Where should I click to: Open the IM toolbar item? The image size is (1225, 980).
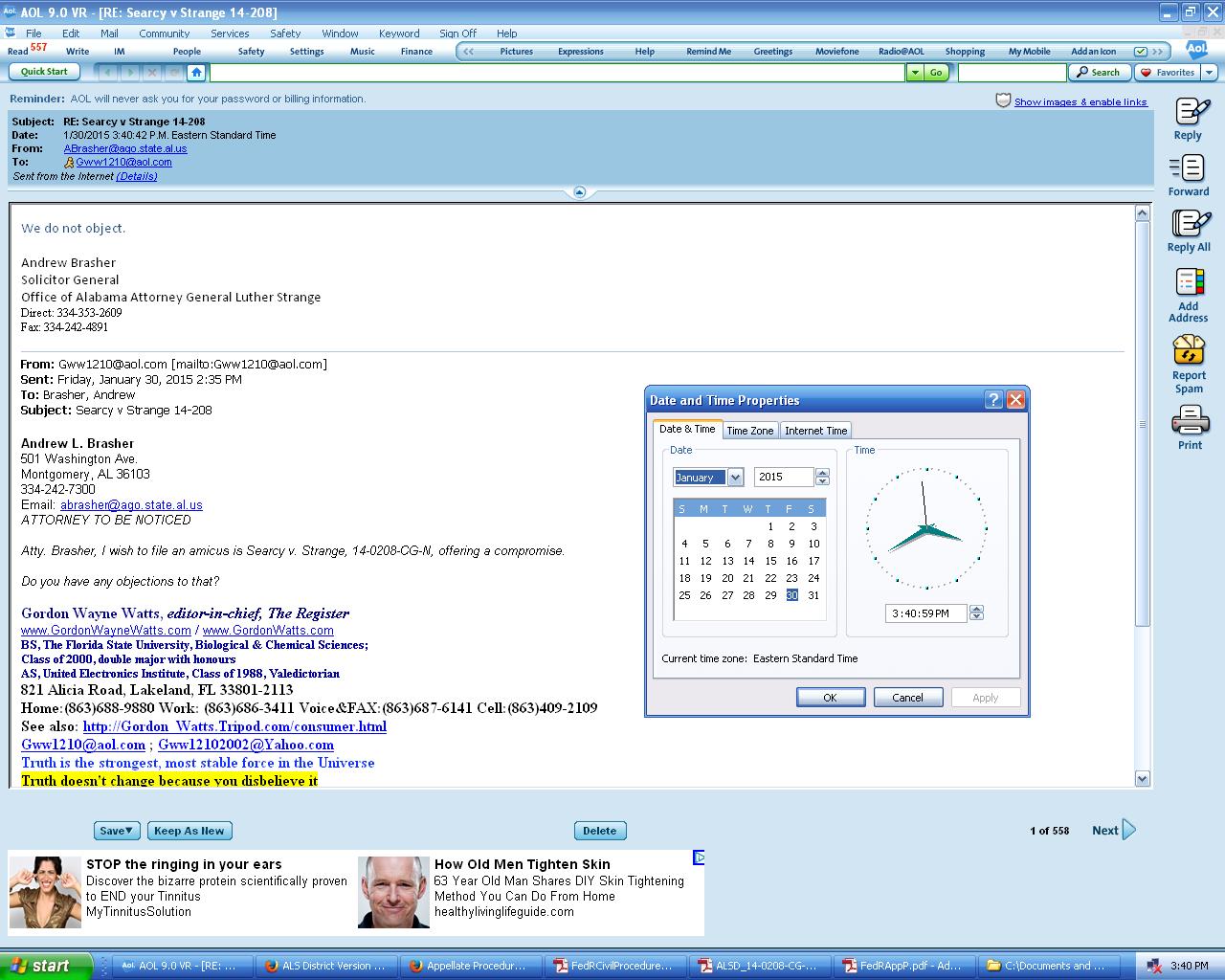coord(120,52)
